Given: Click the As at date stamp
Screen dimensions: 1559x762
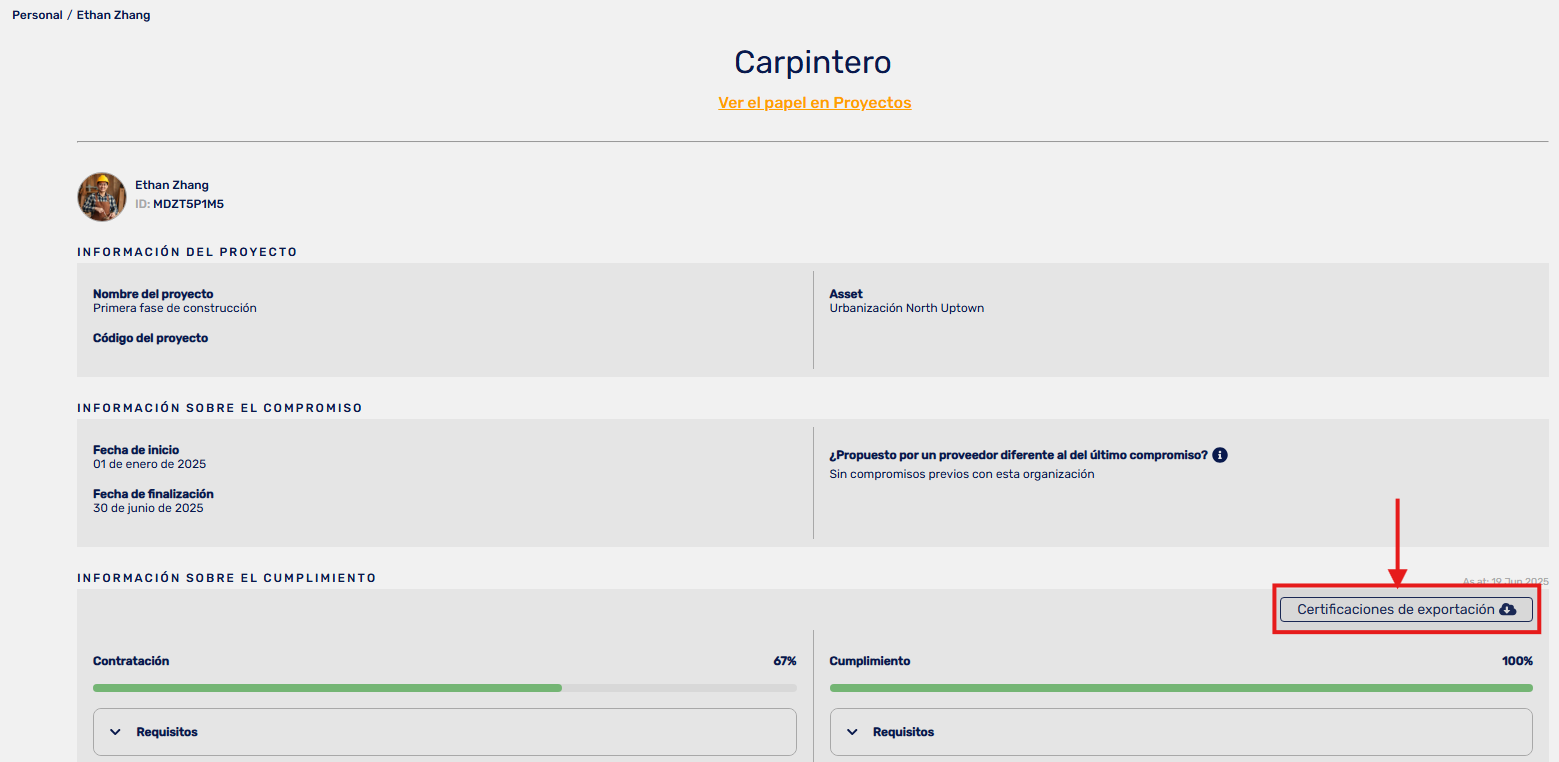Looking at the screenshot, I should (1505, 581).
